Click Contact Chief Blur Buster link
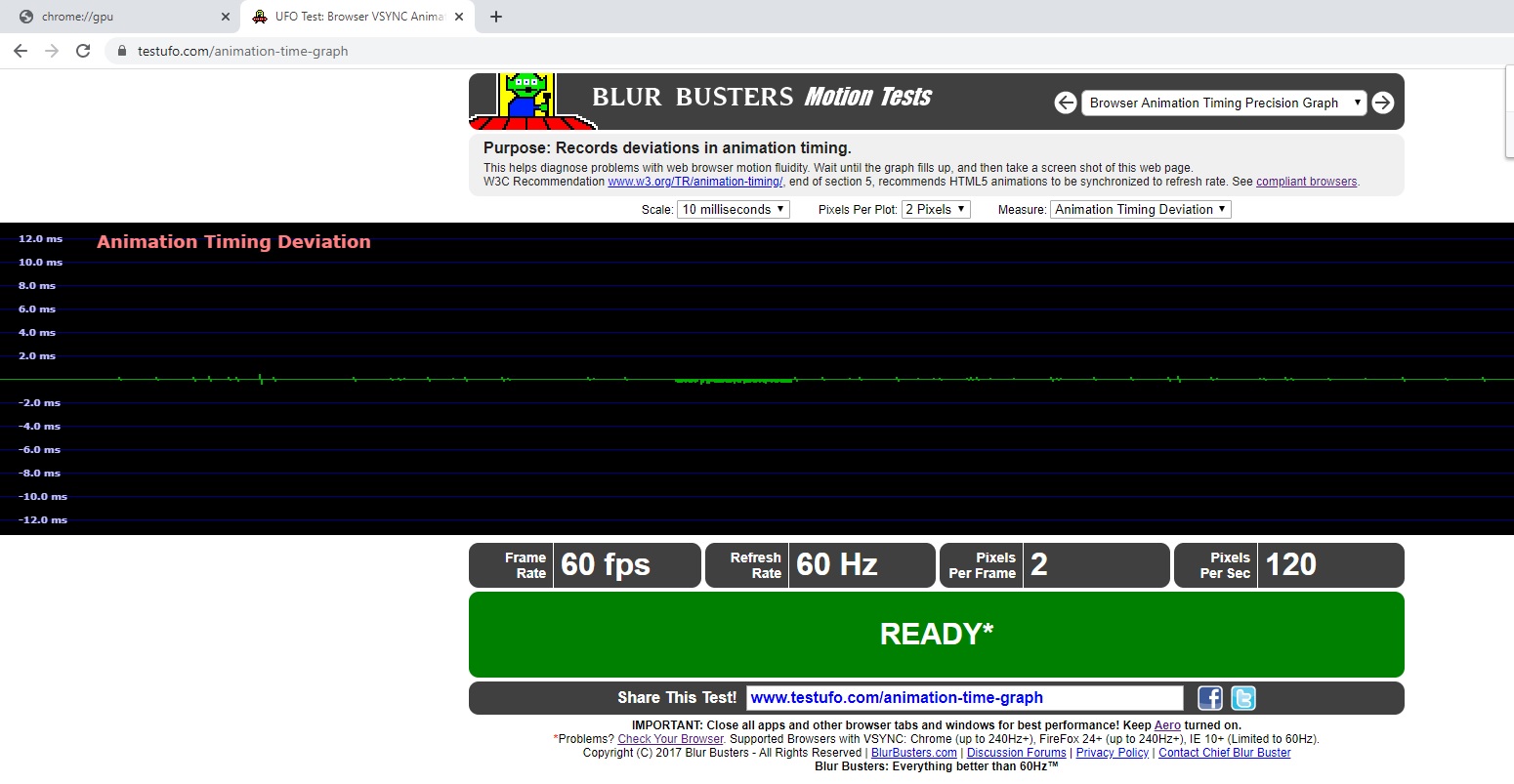 coord(1225,753)
